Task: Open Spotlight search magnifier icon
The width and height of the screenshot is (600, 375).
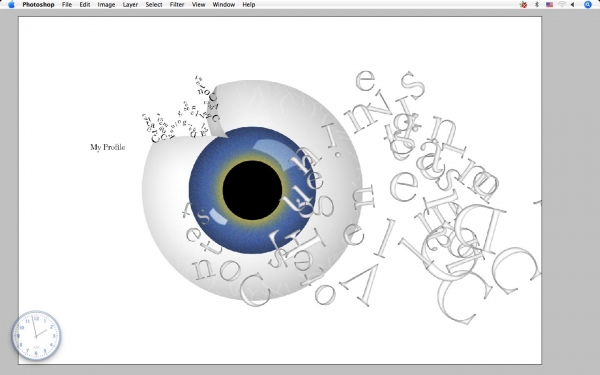Action: (588, 5)
